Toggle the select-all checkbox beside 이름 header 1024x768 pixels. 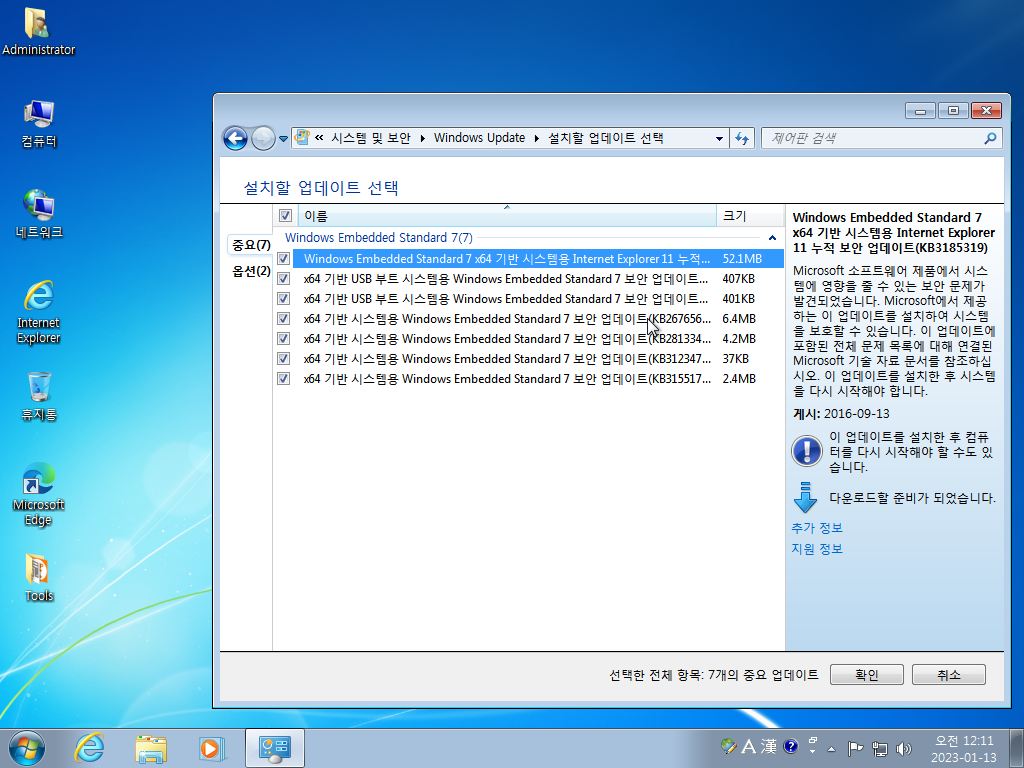pos(285,216)
